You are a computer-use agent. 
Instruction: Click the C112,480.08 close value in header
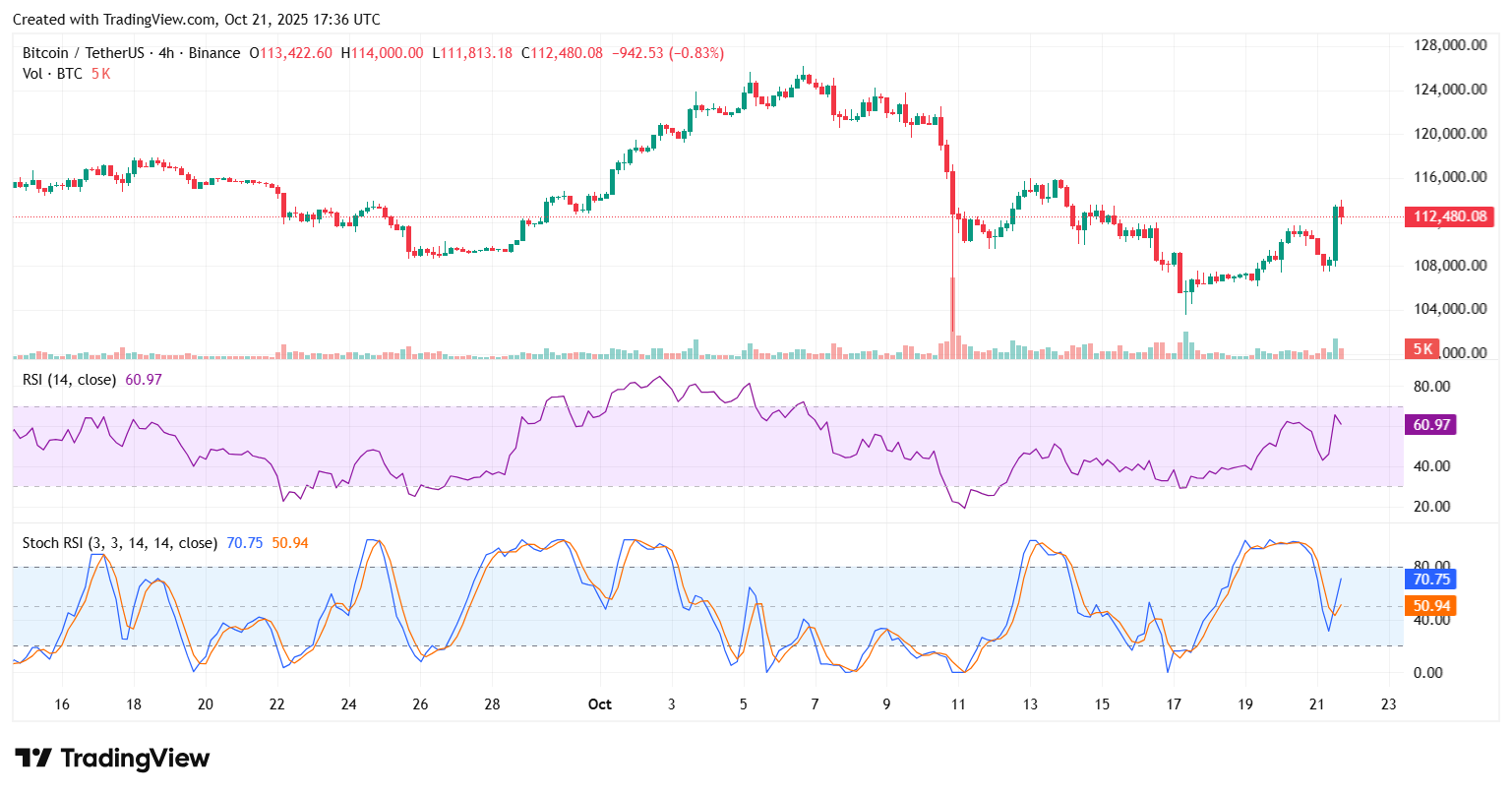point(562,53)
